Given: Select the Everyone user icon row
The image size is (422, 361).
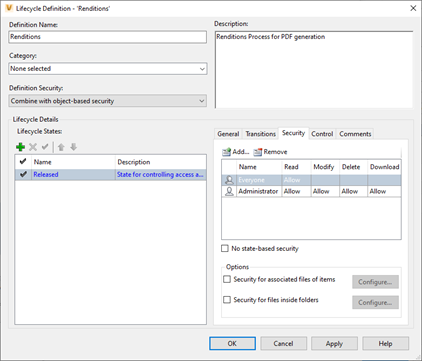Looking at the screenshot, I should 311,180.
